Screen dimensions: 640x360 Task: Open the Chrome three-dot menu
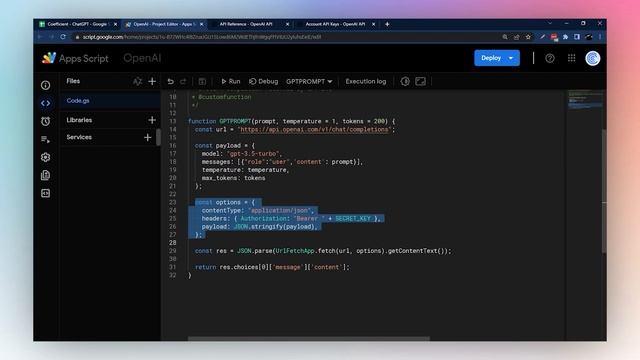[600, 37]
